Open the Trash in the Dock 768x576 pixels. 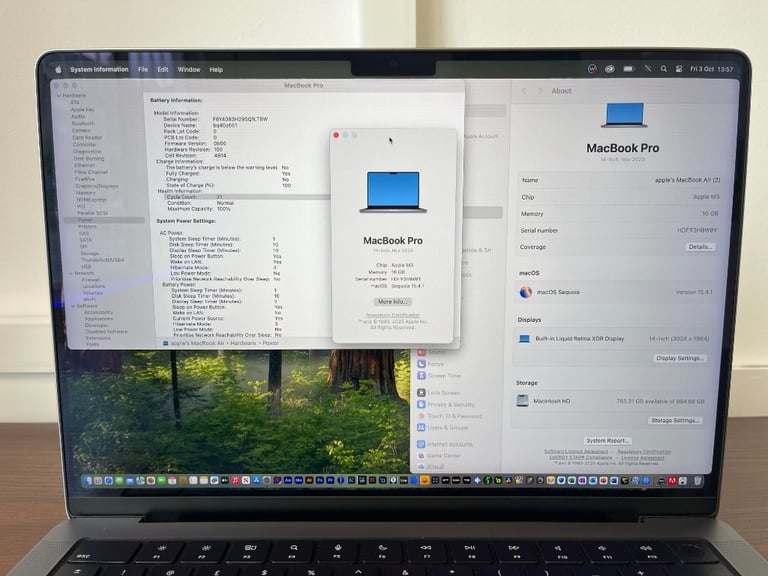click(x=697, y=481)
